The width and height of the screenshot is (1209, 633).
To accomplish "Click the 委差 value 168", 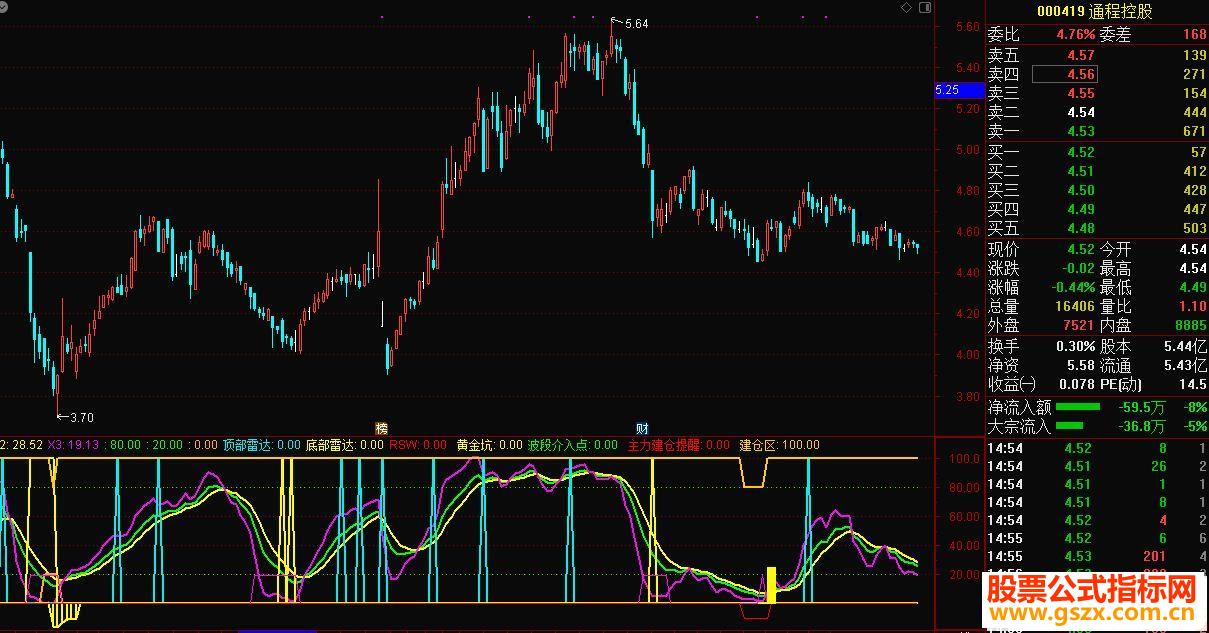I will pyautogui.click(x=1195, y=35).
